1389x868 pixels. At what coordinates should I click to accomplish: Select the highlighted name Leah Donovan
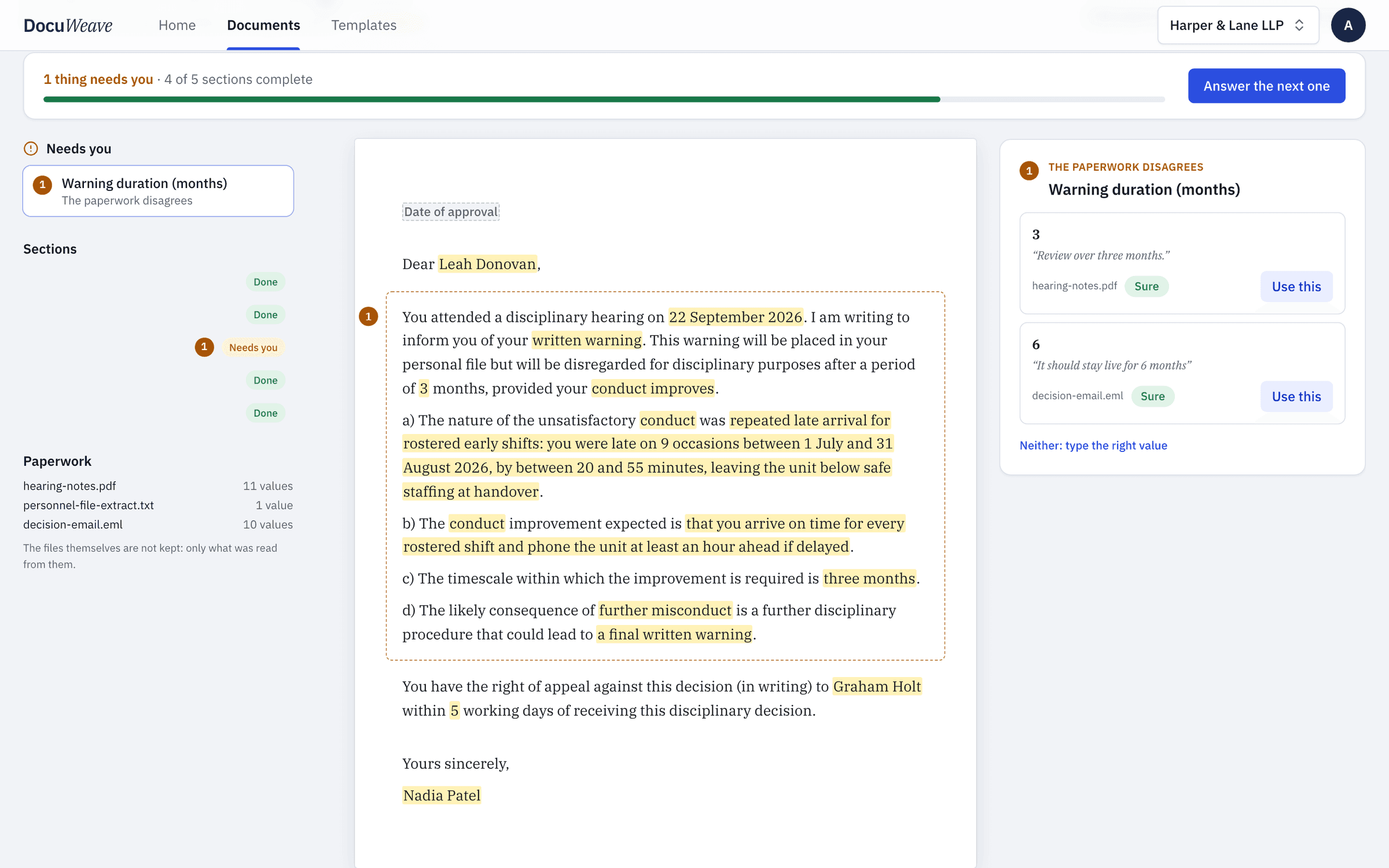487,264
